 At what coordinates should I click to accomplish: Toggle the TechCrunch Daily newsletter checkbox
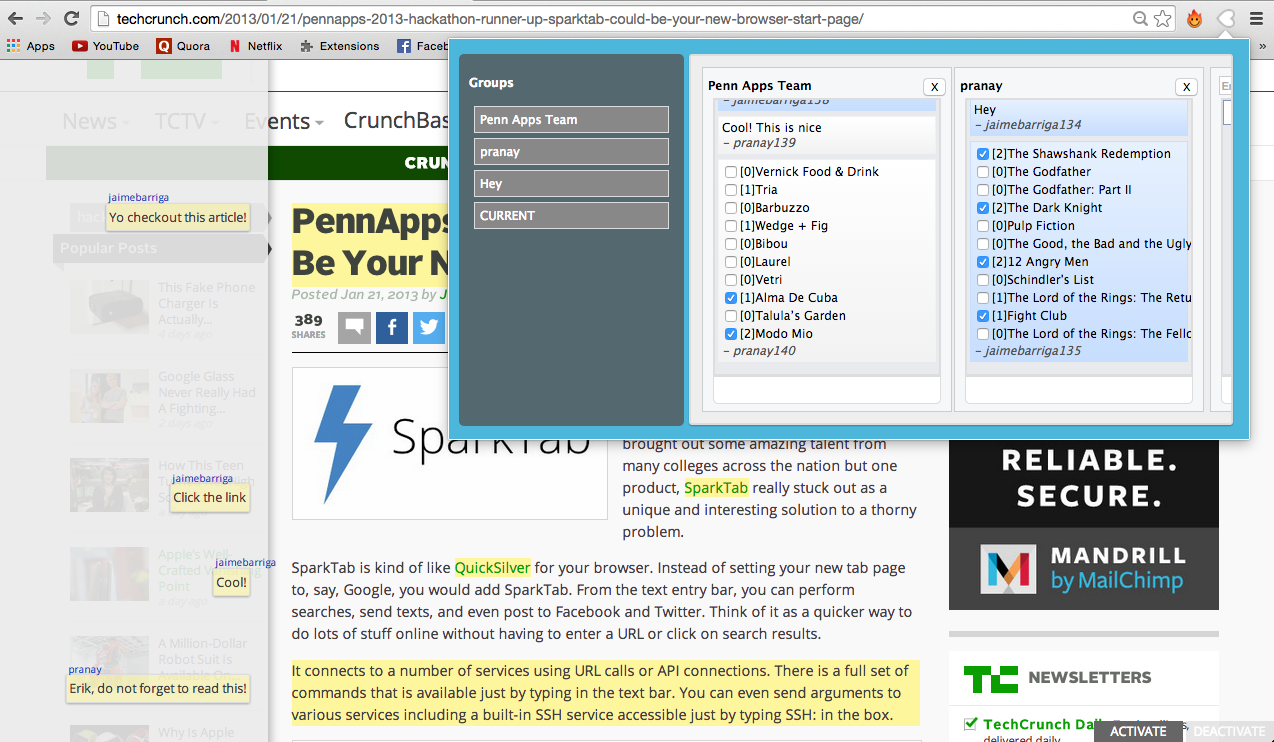970,724
